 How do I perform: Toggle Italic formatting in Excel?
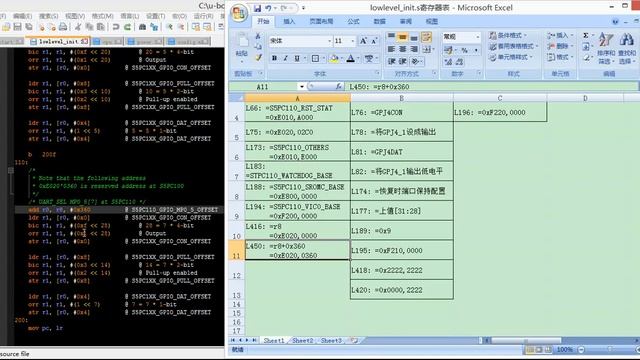click(x=285, y=58)
